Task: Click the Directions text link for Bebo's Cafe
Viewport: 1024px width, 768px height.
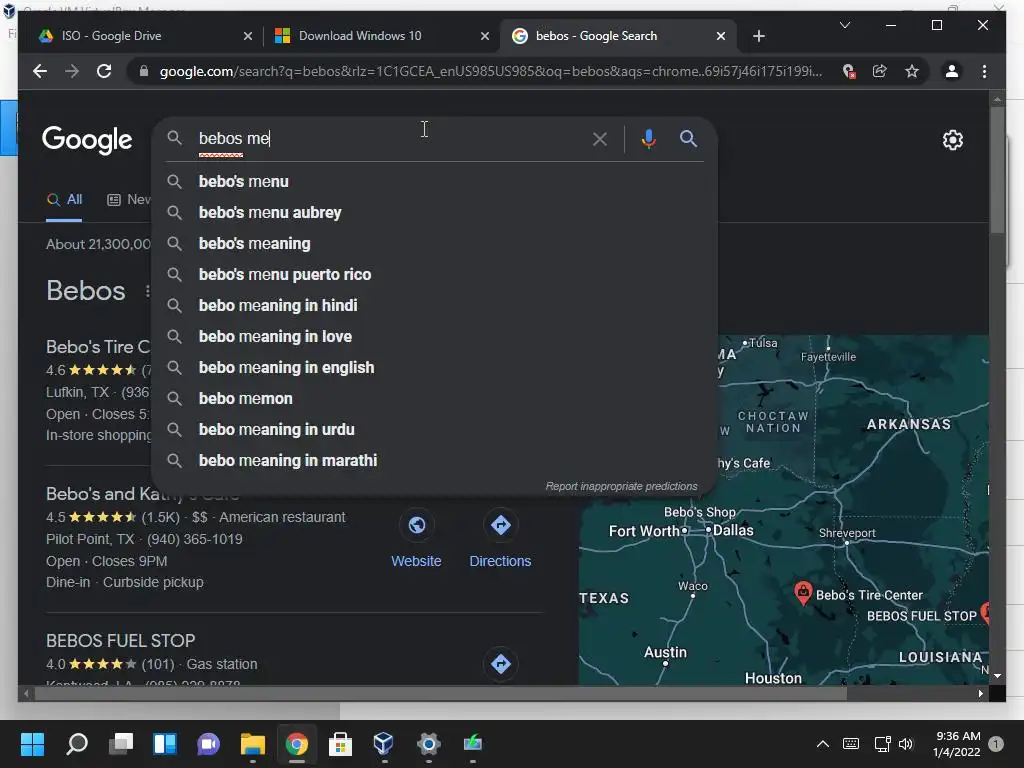Action: click(500, 561)
